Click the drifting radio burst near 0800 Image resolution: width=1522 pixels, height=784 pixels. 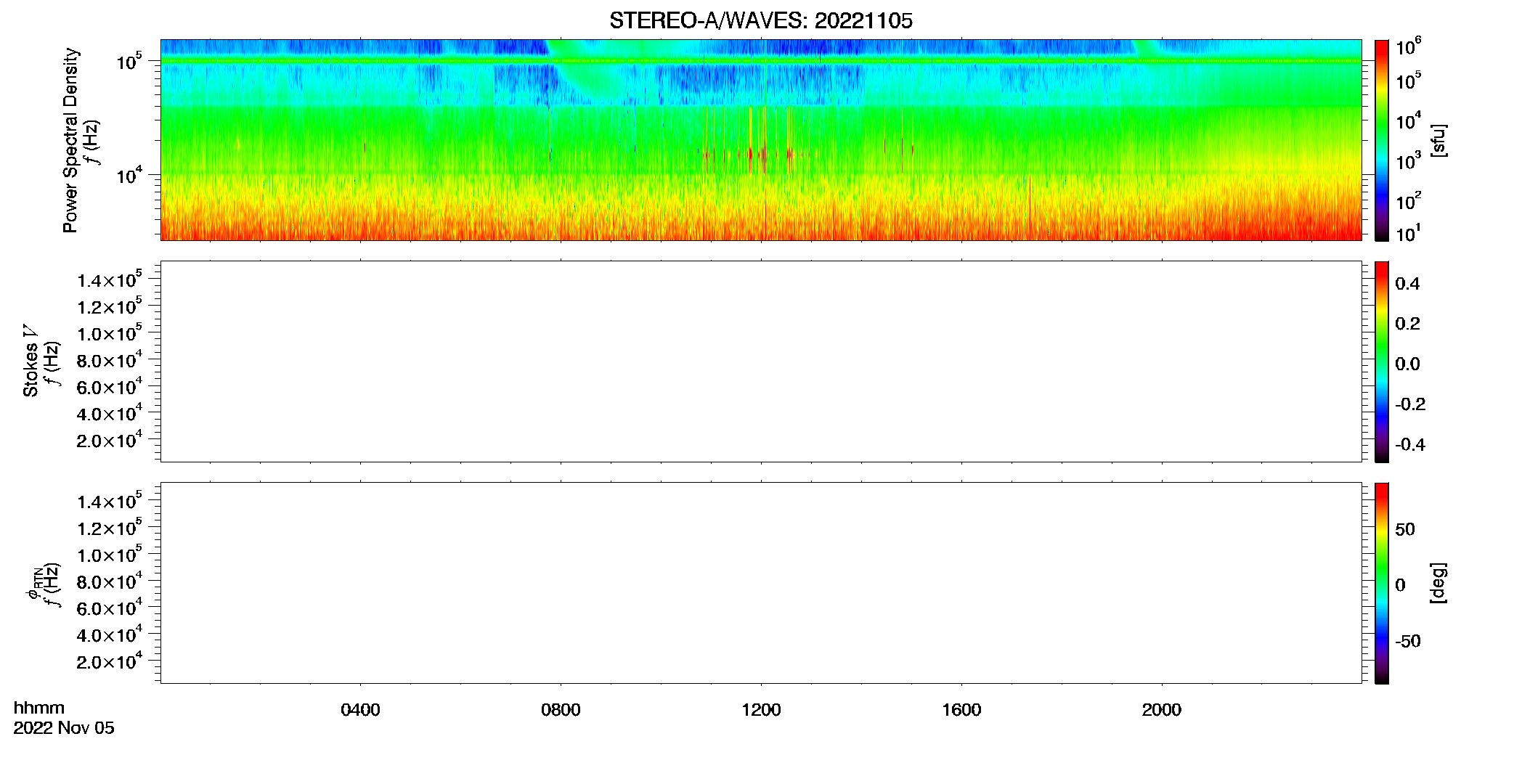click(x=581, y=76)
